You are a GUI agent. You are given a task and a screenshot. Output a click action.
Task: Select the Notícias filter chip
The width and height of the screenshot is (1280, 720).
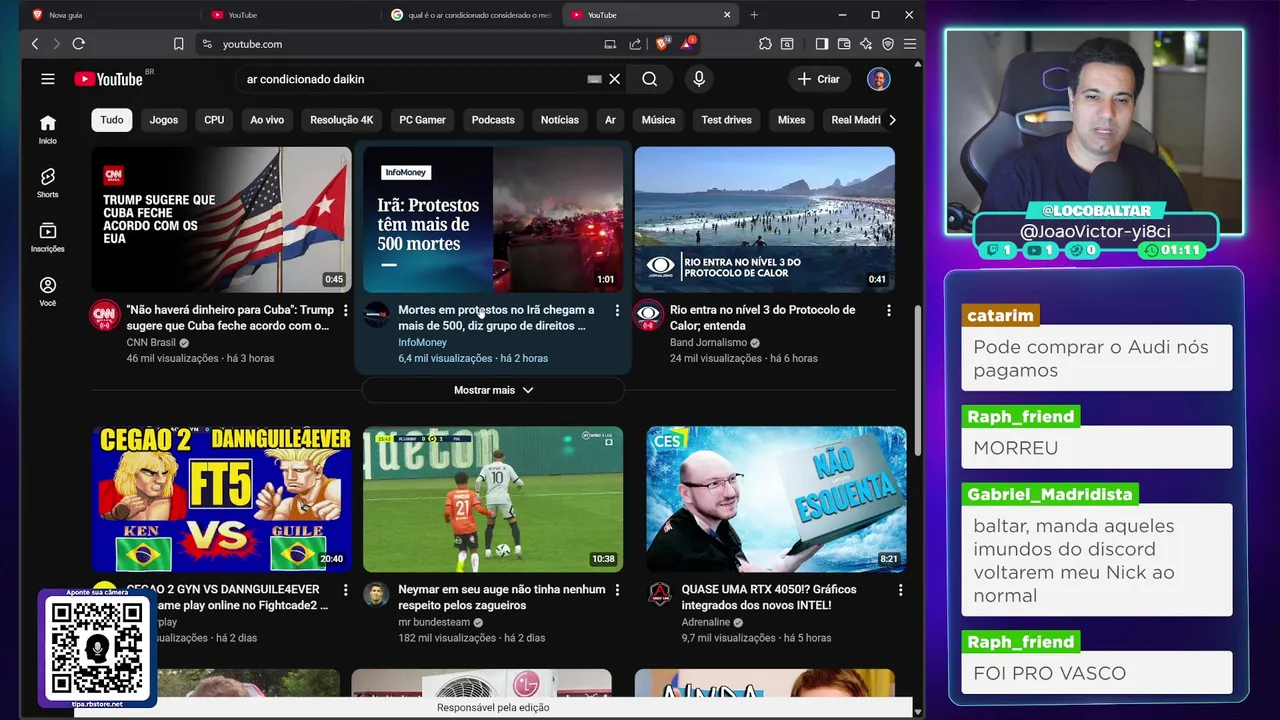click(x=560, y=120)
